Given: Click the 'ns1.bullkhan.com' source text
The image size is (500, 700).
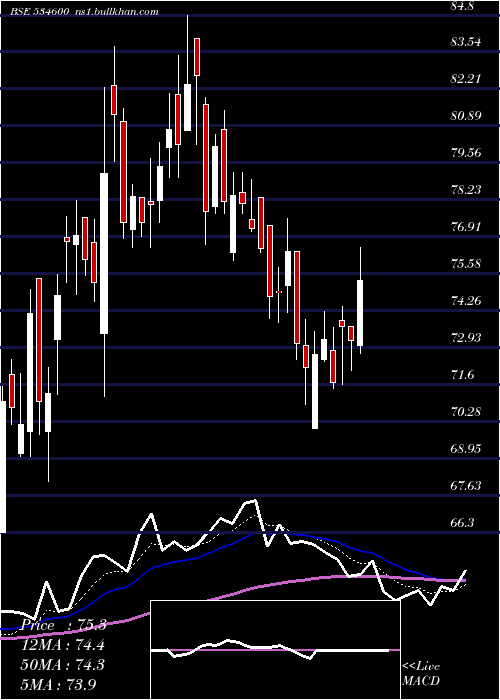Looking at the screenshot, I should [x=115, y=12].
